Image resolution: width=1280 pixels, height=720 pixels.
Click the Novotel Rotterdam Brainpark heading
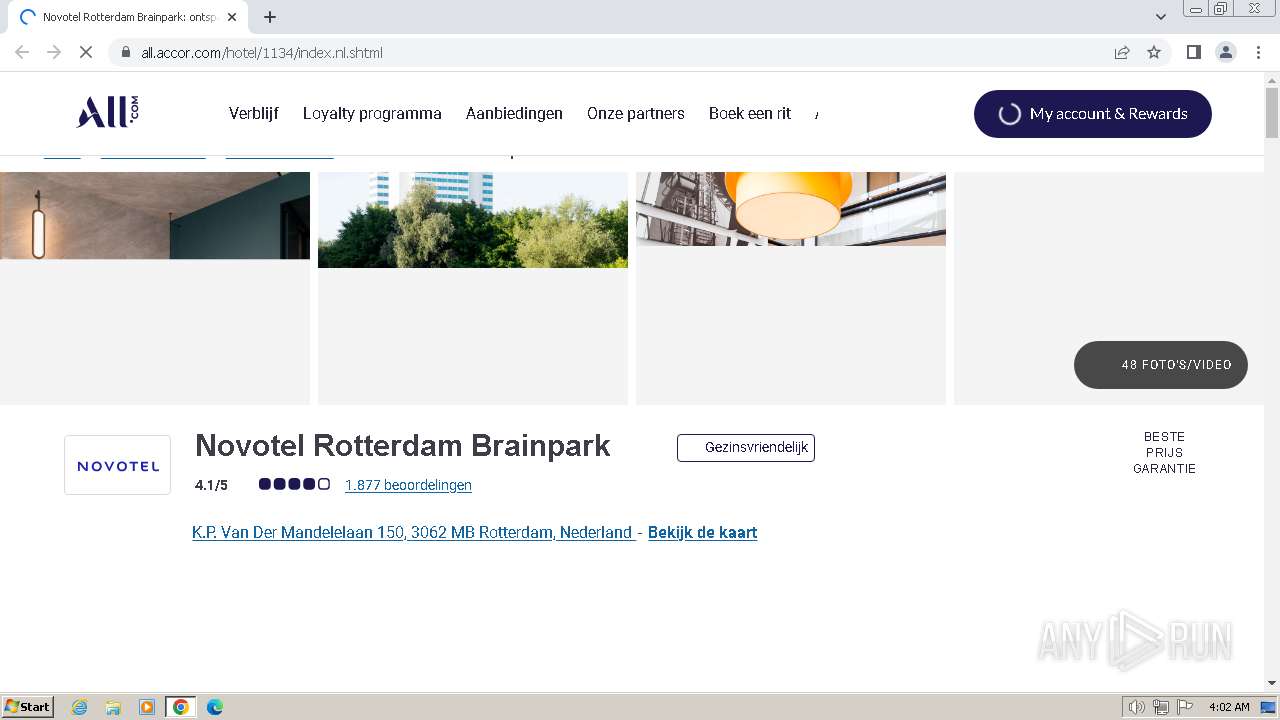[x=402, y=446]
